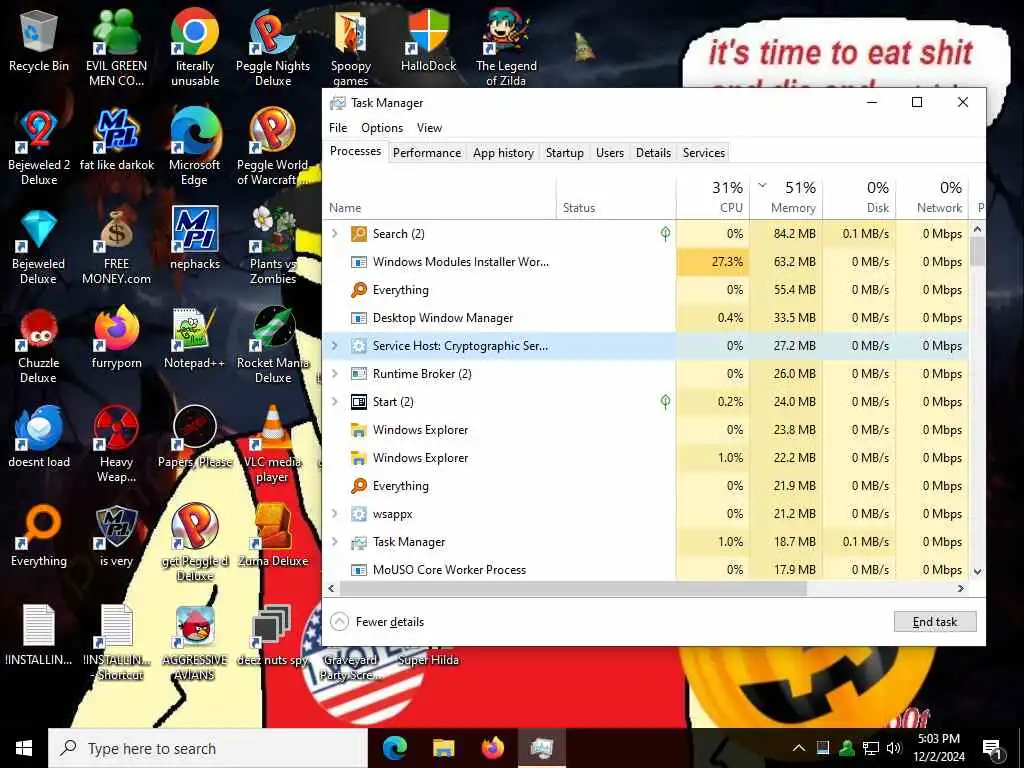Select MoUSO Core Worker Process row
This screenshot has width=1024, height=768.
tap(647, 569)
